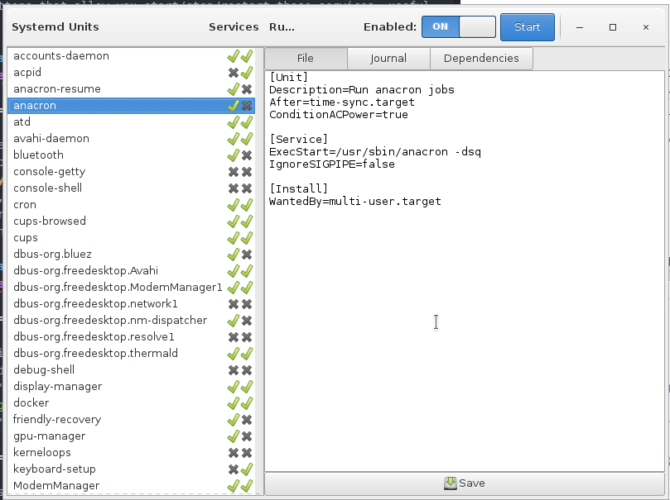Select the cron service
This screenshot has width=670, height=500.
[x=131, y=205]
